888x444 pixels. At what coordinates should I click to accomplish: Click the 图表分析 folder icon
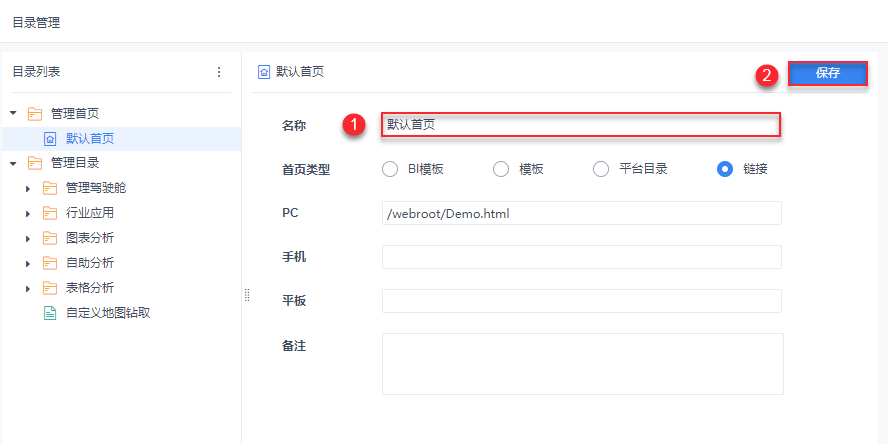point(50,238)
